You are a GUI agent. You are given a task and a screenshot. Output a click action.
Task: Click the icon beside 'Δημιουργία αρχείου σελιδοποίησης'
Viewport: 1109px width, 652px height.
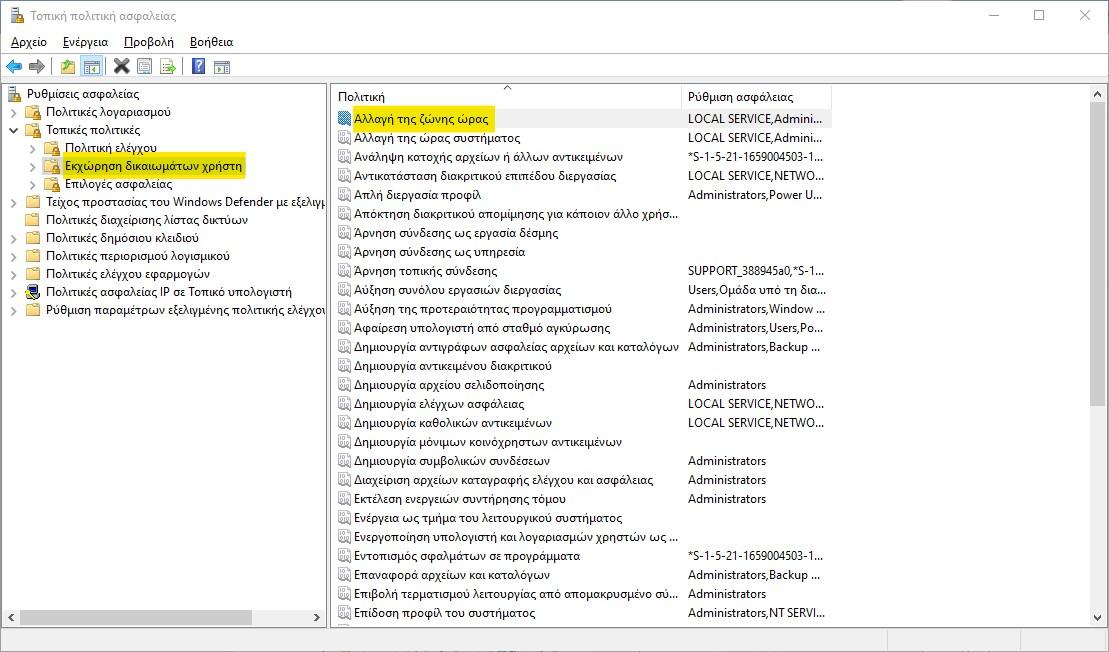click(344, 385)
